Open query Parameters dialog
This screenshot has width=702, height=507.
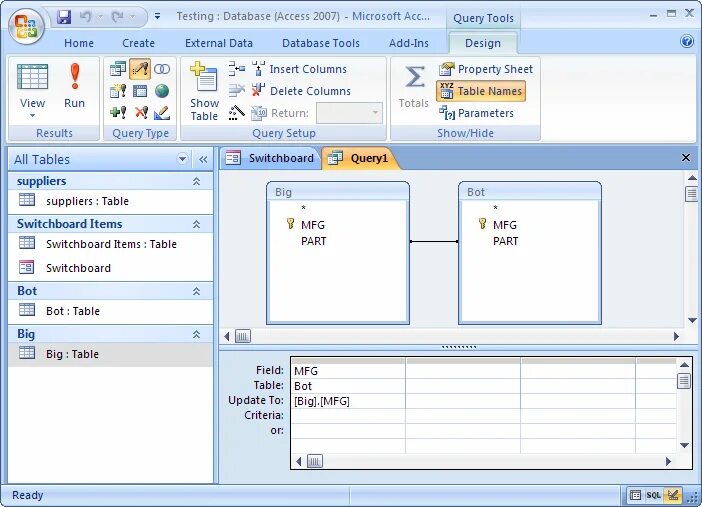pos(476,113)
